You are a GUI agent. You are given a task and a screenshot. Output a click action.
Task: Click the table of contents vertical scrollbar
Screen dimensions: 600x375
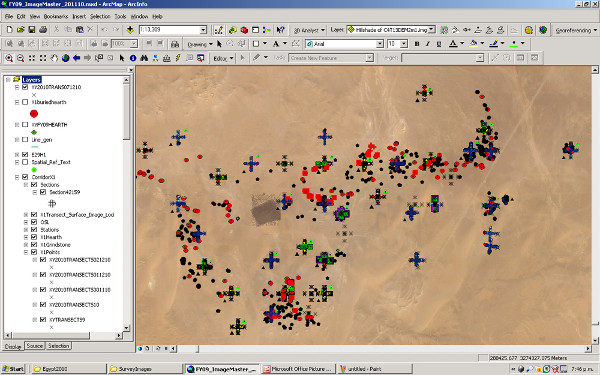[126, 204]
